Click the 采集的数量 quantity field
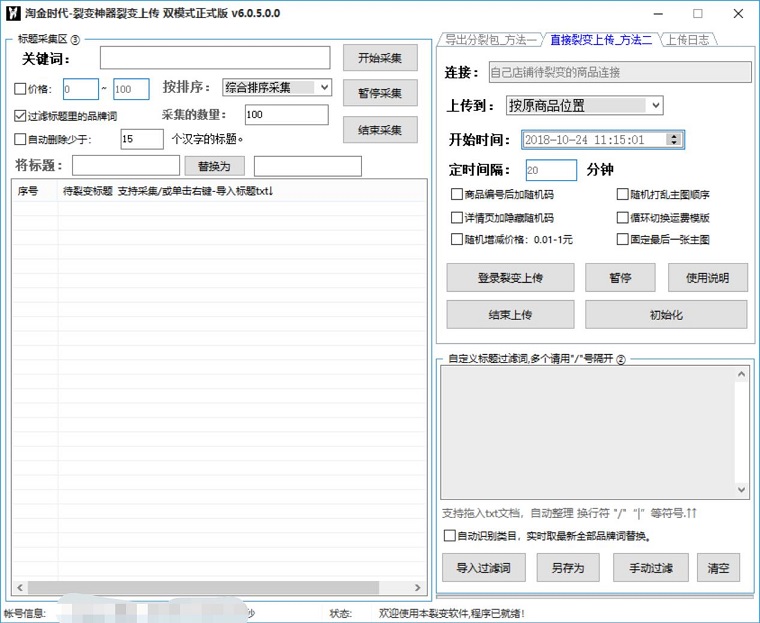 [x=286, y=115]
